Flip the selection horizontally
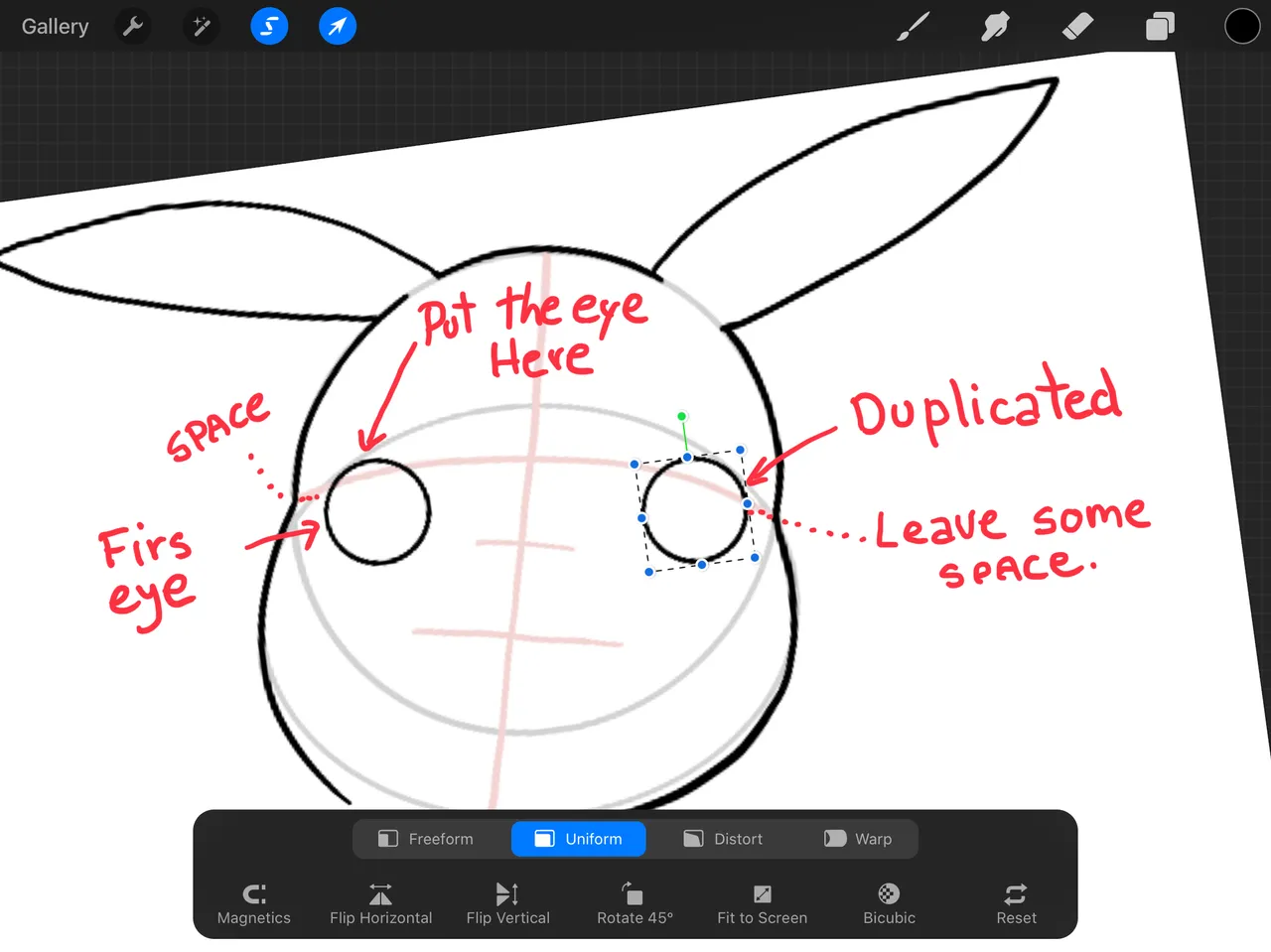 tap(381, 904)
